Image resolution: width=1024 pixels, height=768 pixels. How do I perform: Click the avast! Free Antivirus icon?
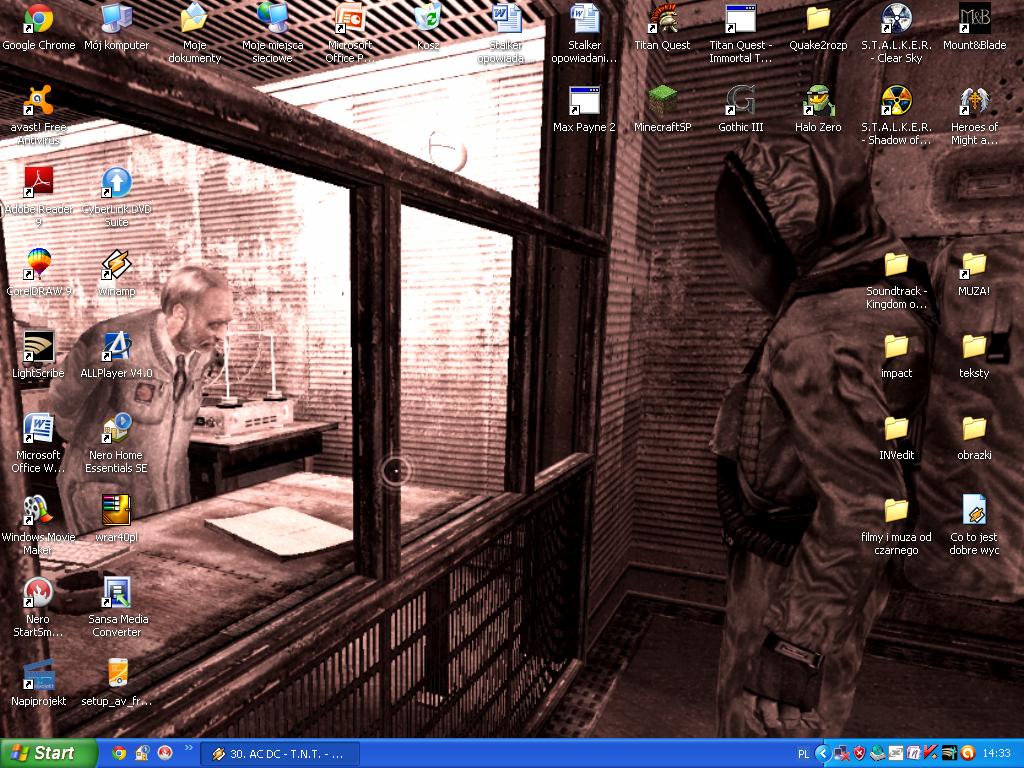(38, 102)
